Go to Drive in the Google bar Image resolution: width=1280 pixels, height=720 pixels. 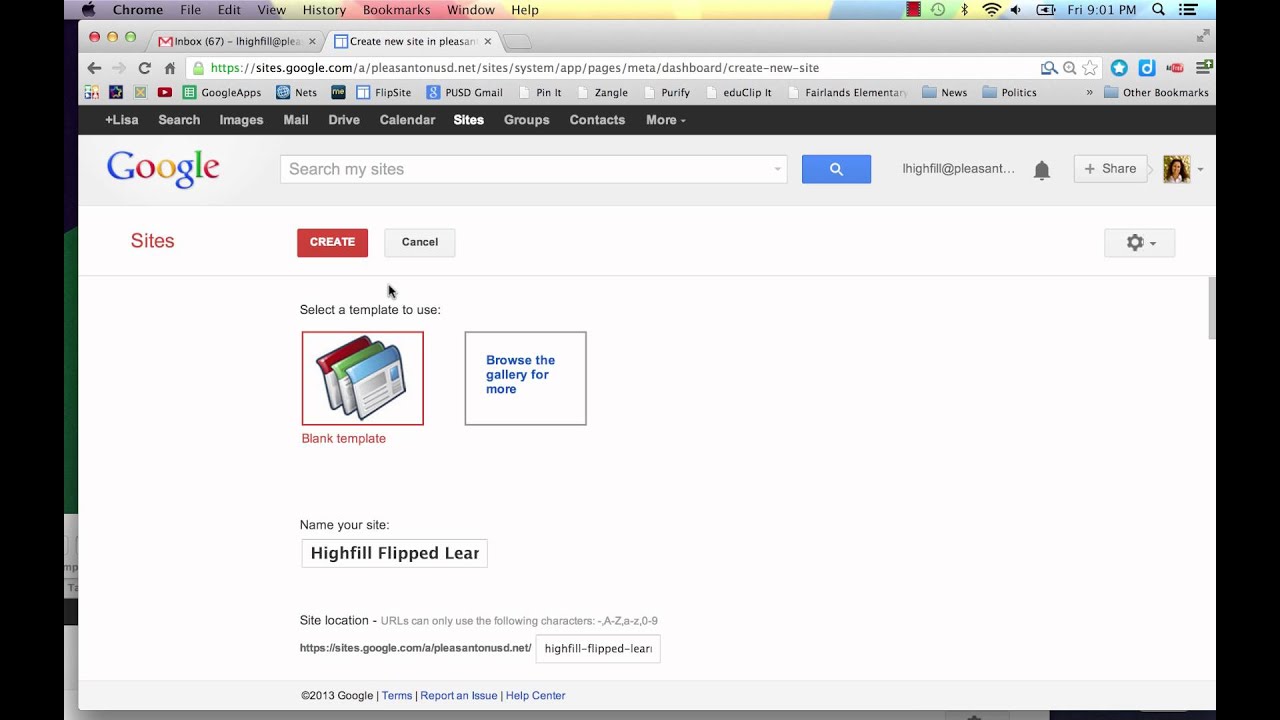click(344, 120)
